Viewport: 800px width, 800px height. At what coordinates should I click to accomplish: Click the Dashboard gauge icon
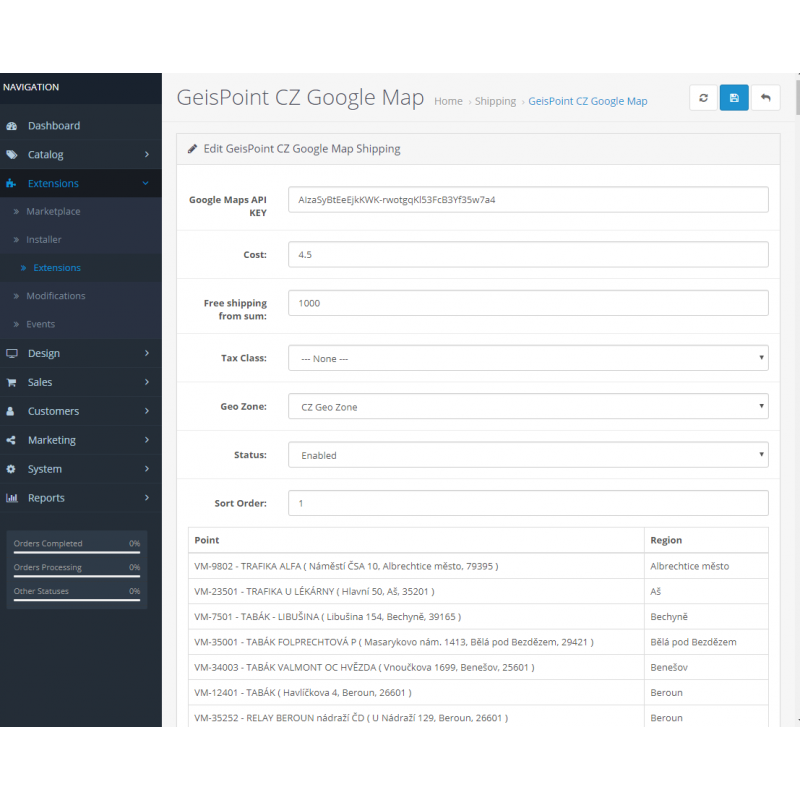(x=11, y=126)
